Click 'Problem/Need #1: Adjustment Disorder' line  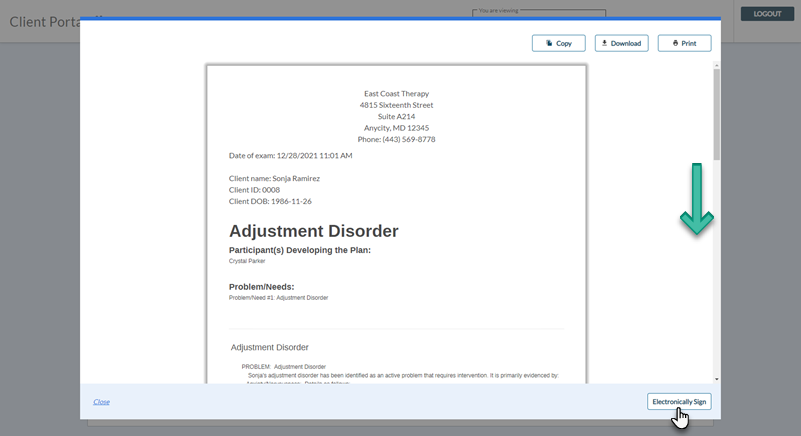click(x=278, y=297)
